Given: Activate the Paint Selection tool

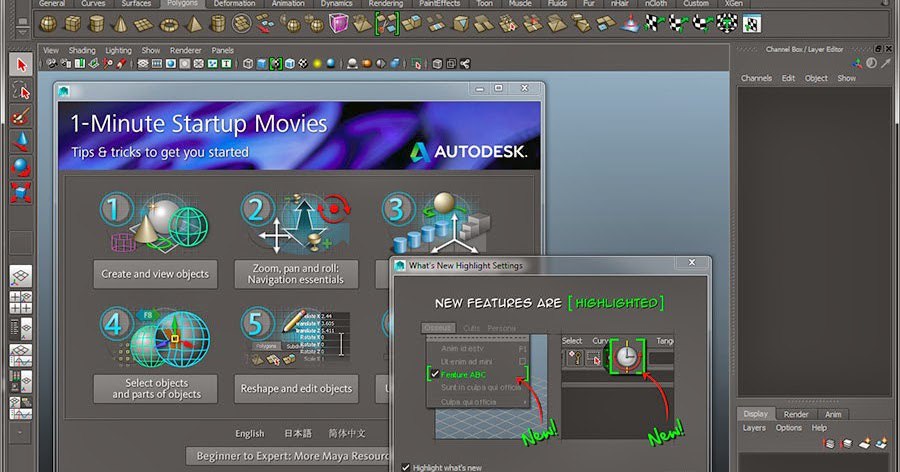Looking at the screenshot, I should point(21,117).
